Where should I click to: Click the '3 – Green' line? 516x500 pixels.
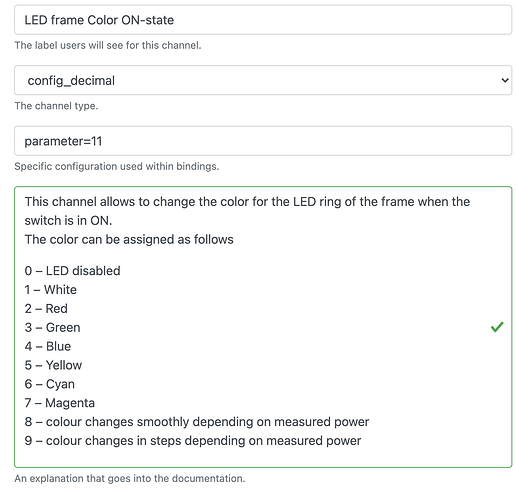(x=52, y=327)
